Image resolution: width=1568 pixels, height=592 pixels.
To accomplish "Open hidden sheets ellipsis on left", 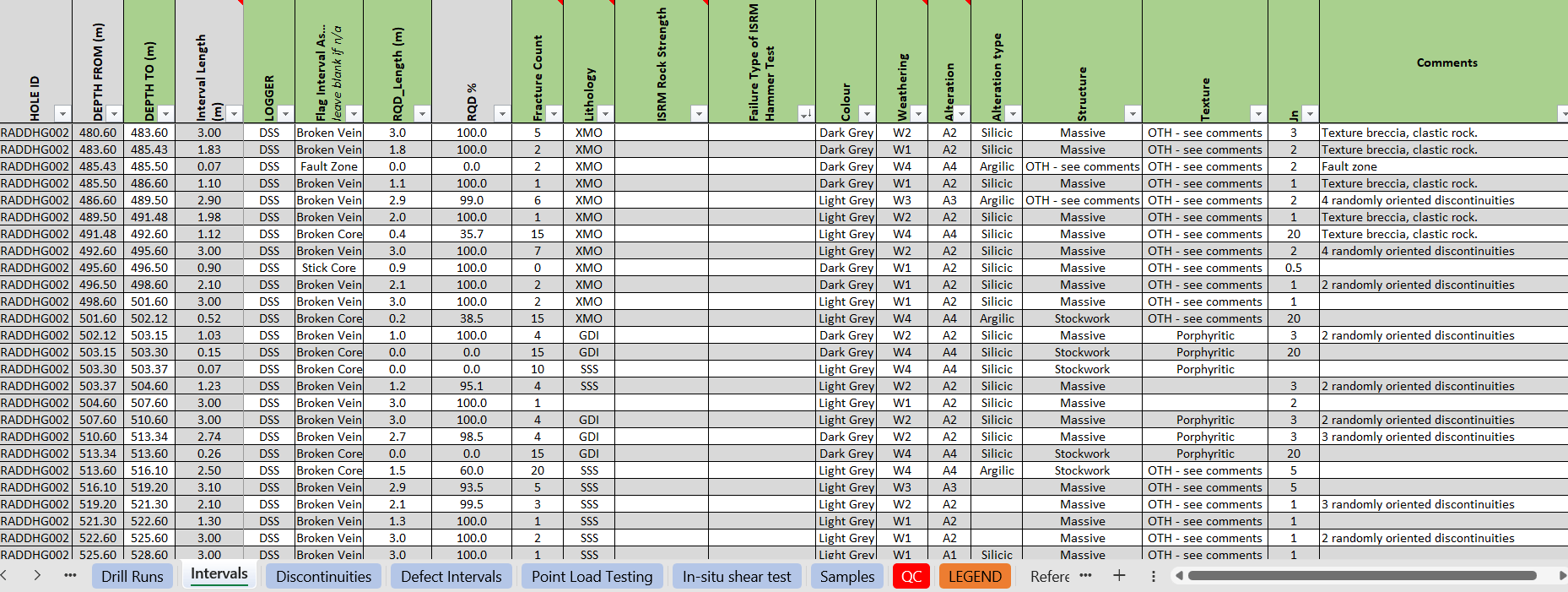I will pyautogui.click(x=70, y=576).
